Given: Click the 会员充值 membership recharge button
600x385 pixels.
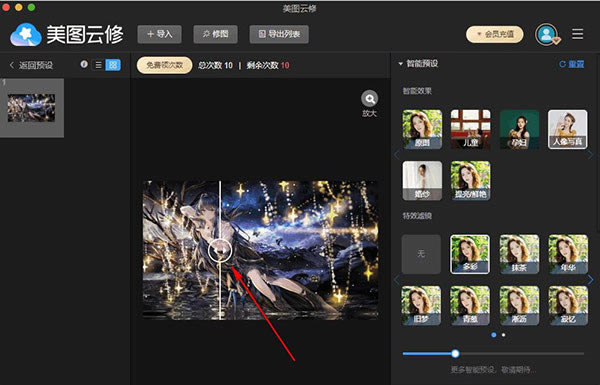Looking at the screenshot, I should (495, 34).
